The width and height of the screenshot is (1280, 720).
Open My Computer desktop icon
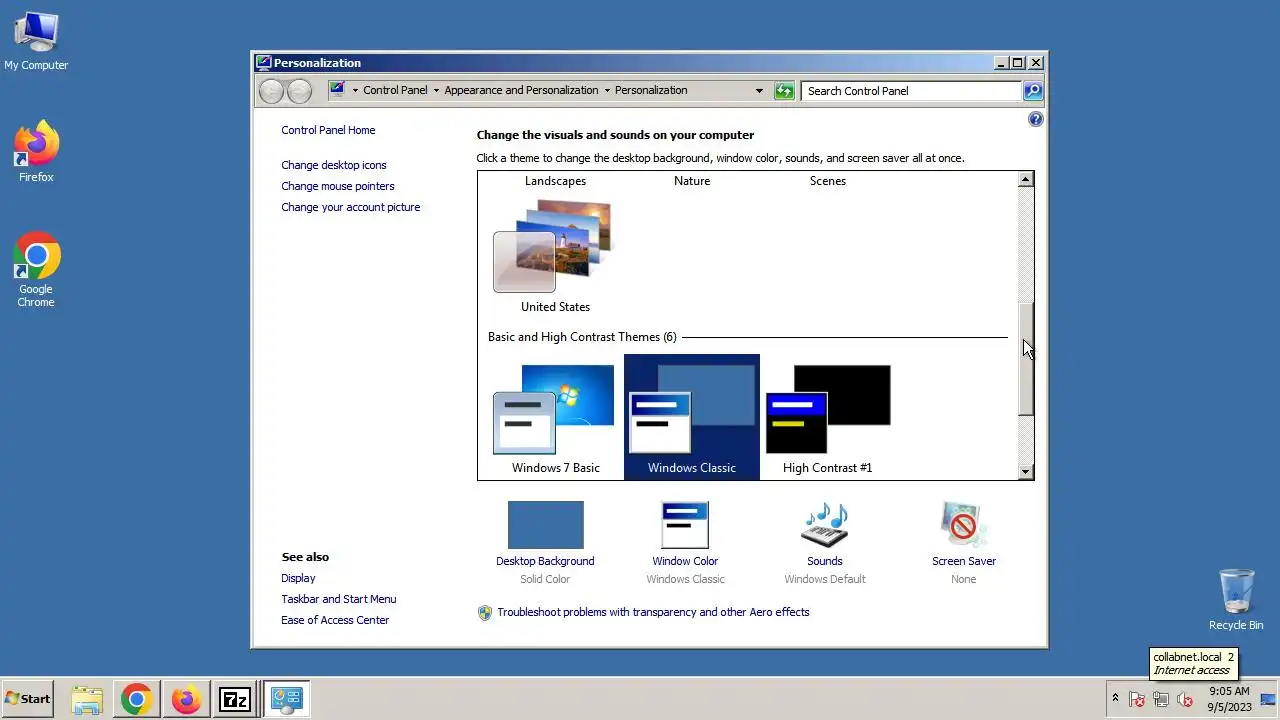(x=36, y=41)
